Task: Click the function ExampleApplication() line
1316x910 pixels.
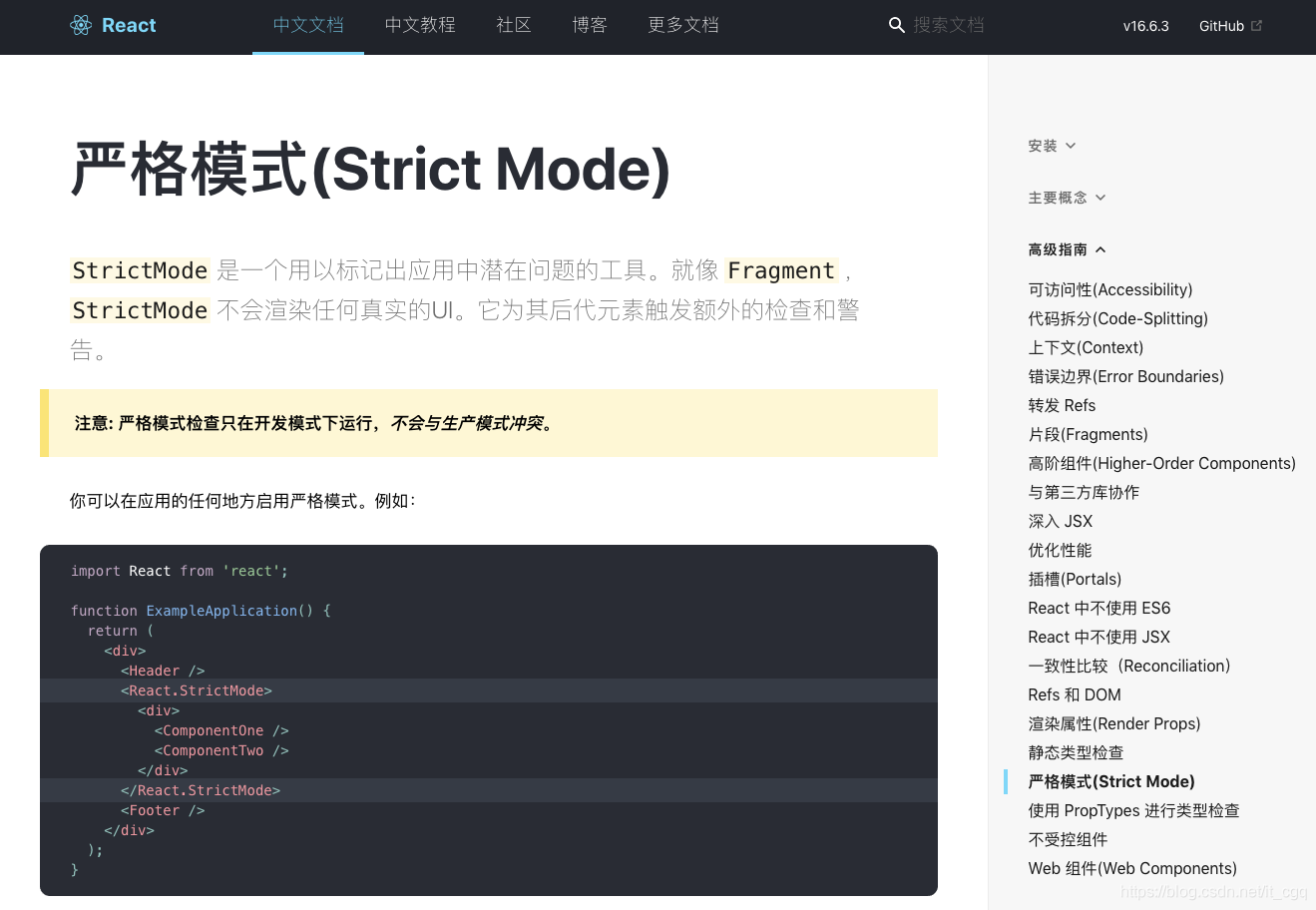Action: point(201,611)
